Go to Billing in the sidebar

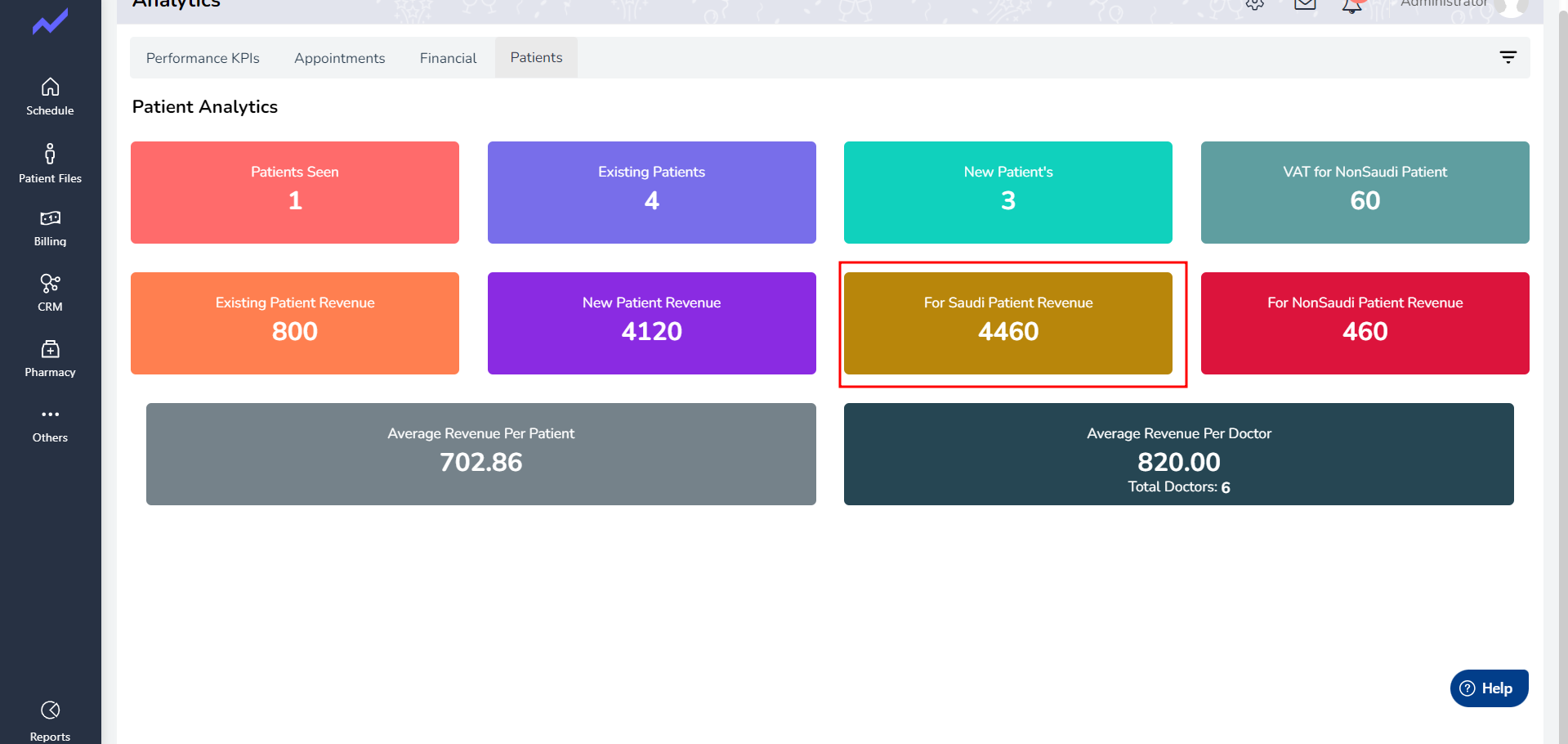[x=50, y=229]
